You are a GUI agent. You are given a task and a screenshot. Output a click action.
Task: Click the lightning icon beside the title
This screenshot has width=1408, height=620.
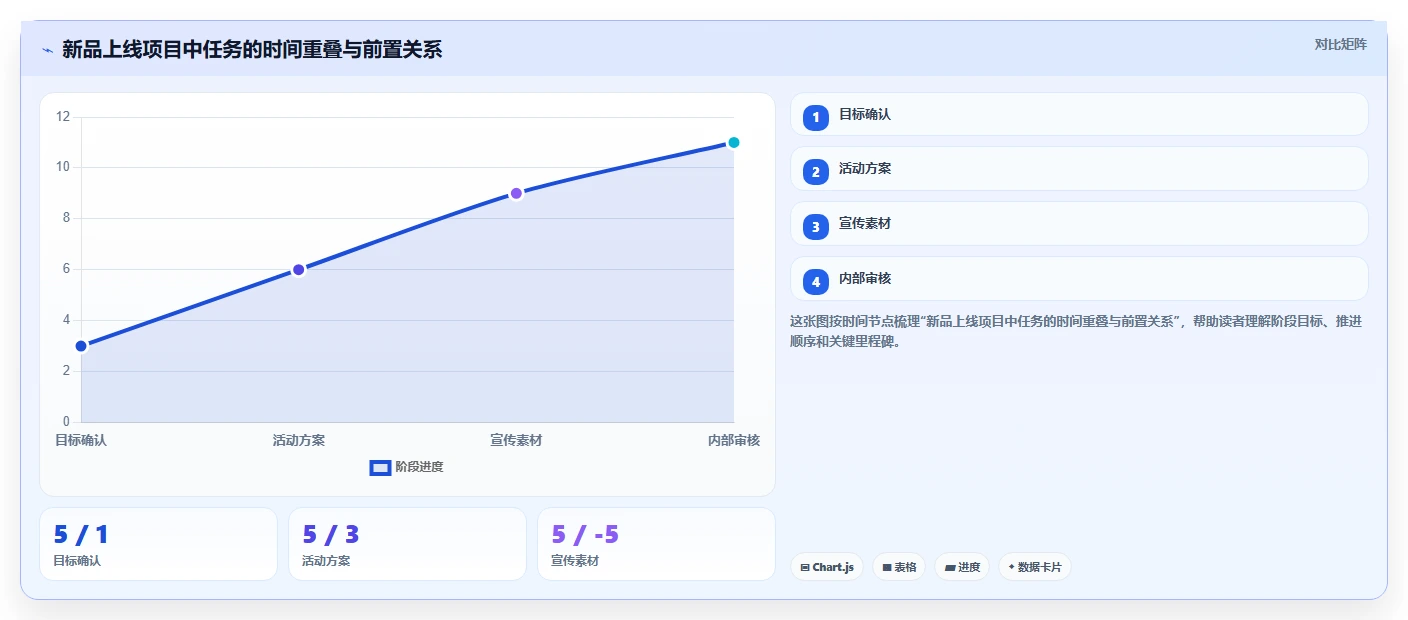click(x=47, y=50)
